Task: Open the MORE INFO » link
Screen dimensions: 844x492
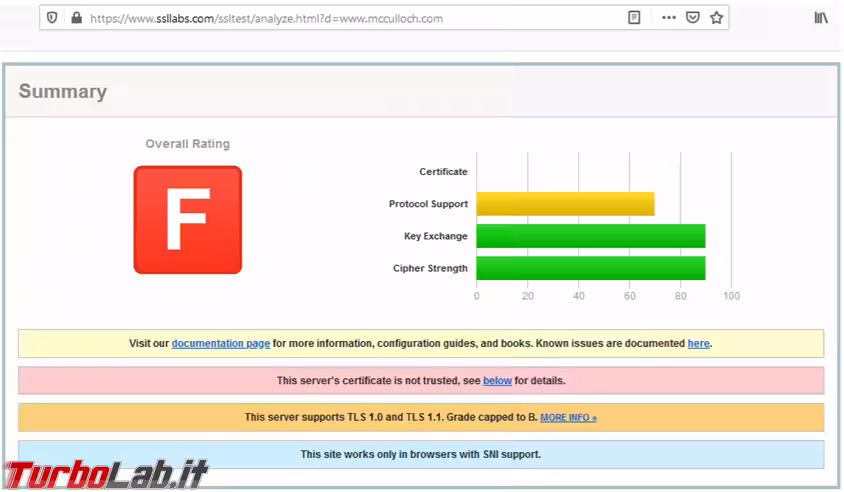Action: point(568,417)
